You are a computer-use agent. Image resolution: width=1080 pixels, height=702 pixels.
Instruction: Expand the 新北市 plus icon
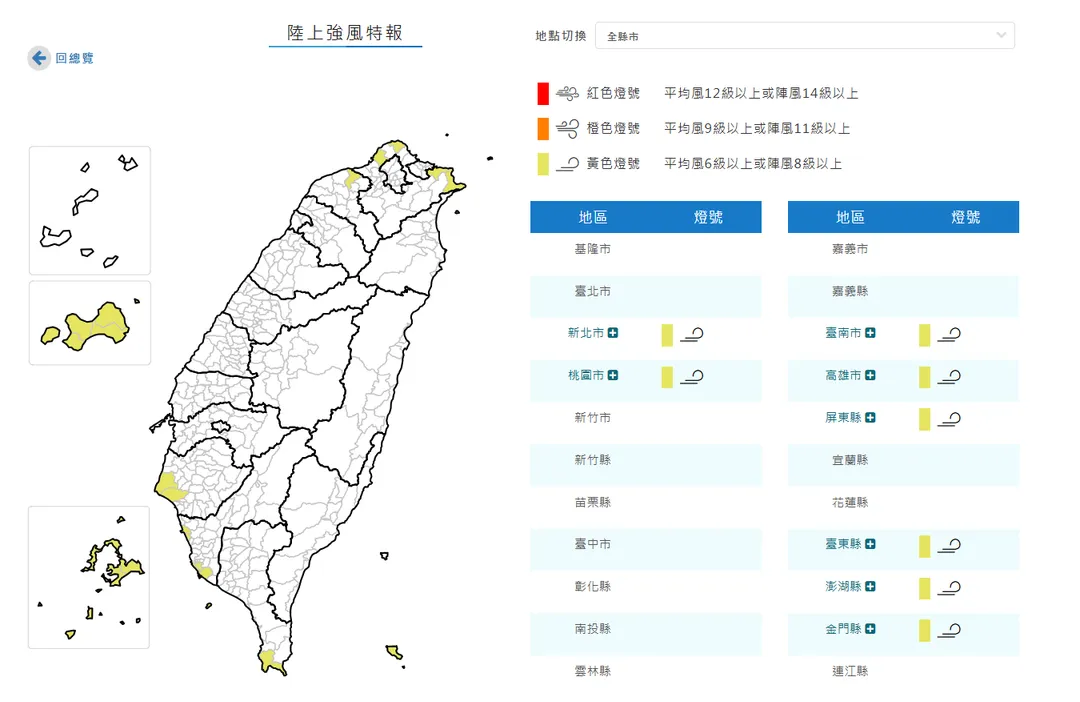coord(613,333)
